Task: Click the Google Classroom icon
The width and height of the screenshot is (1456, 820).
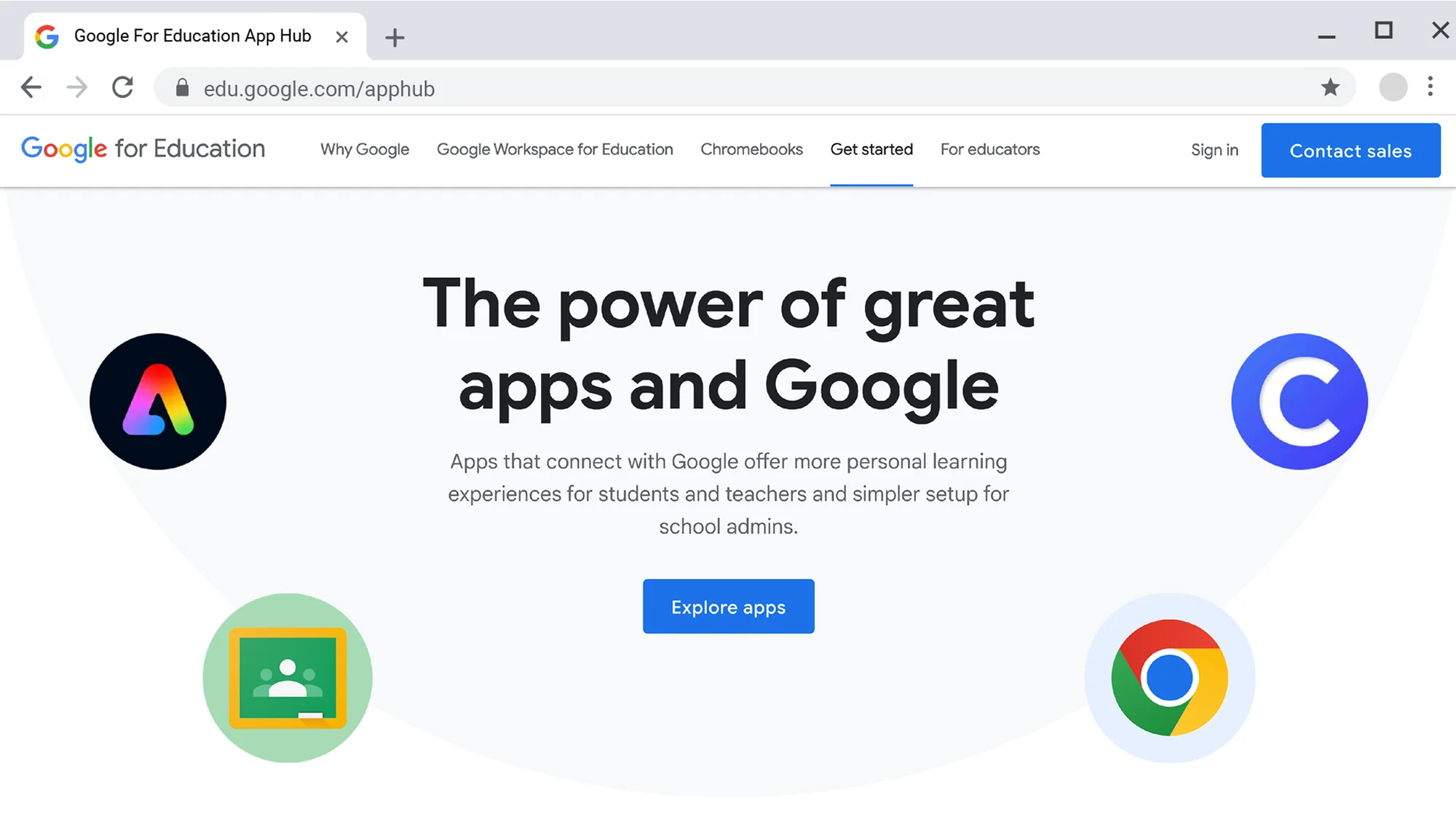Action: 287,678
